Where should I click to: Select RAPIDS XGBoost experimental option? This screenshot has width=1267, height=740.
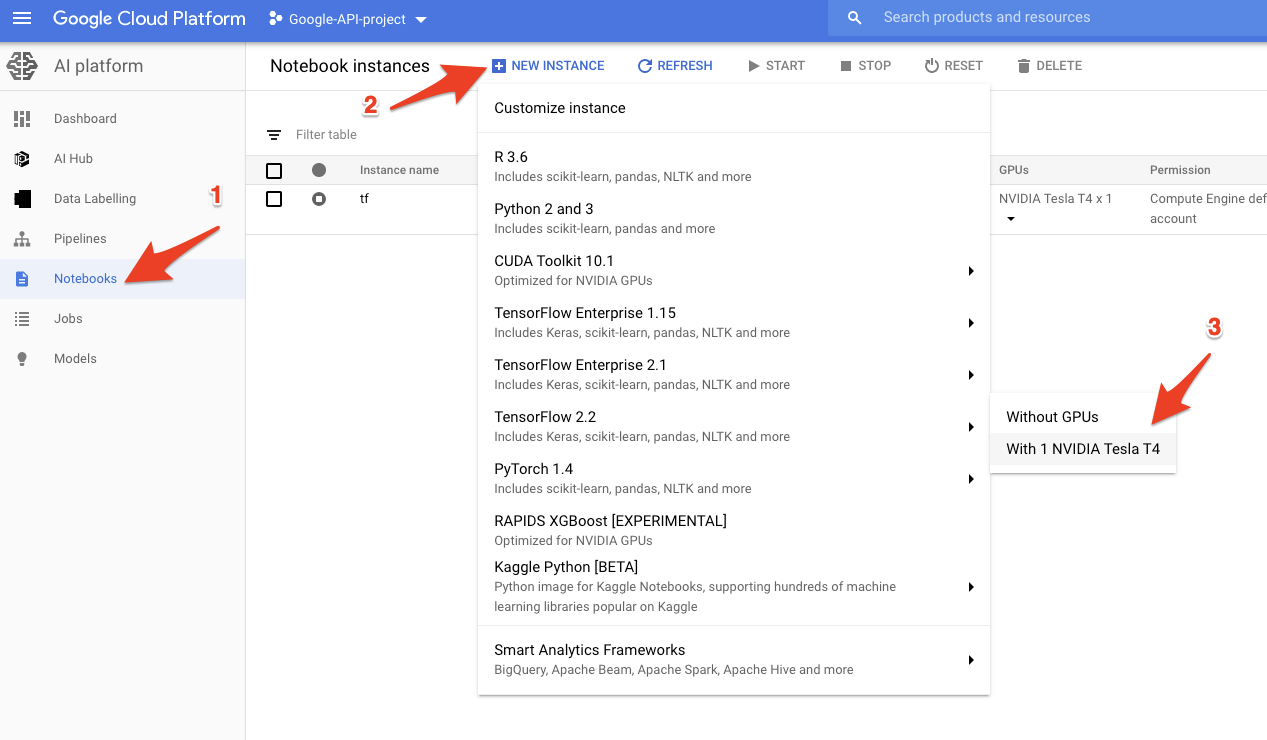pos(734,530)
